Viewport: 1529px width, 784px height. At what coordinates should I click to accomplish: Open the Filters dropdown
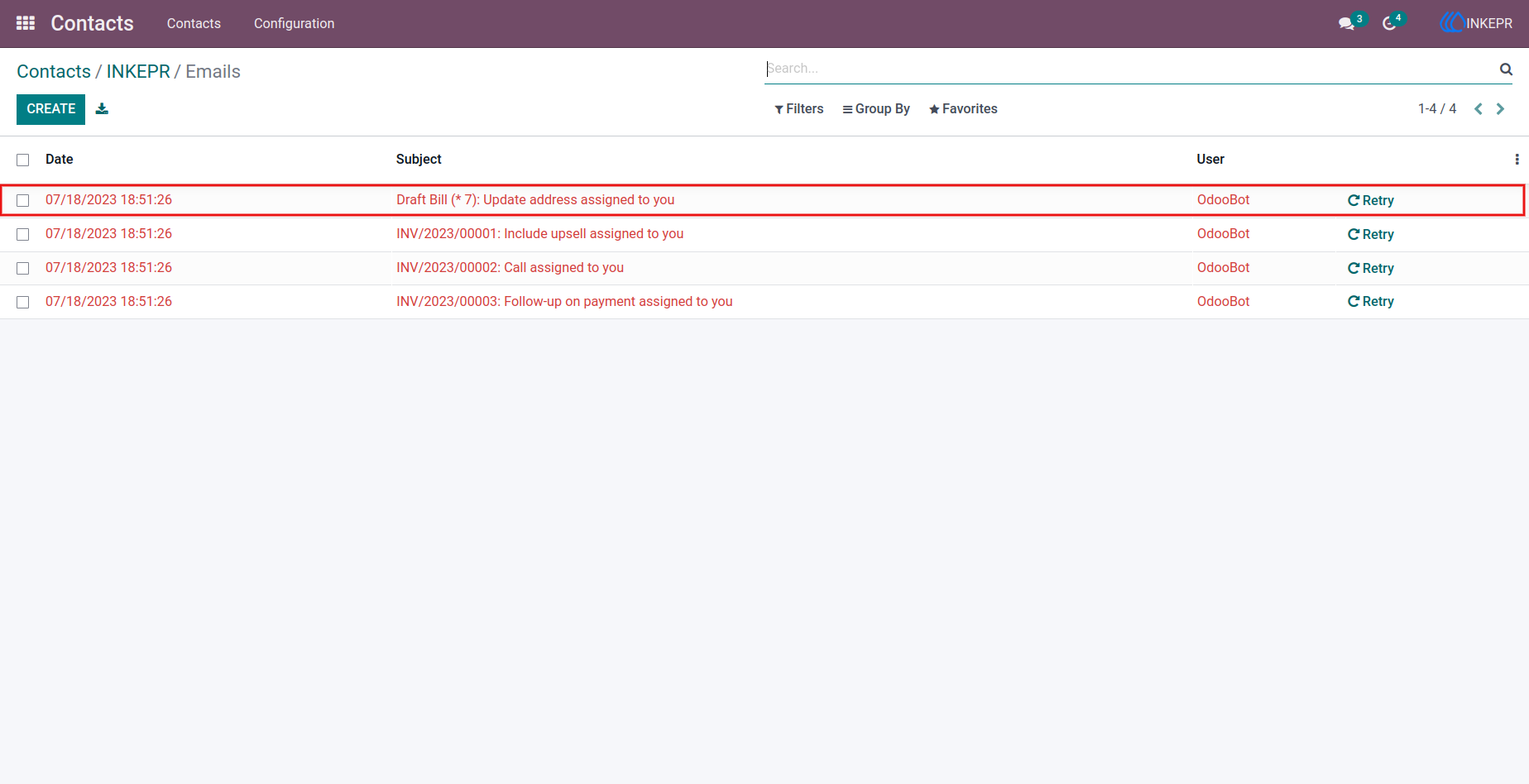tap(798, 109)
